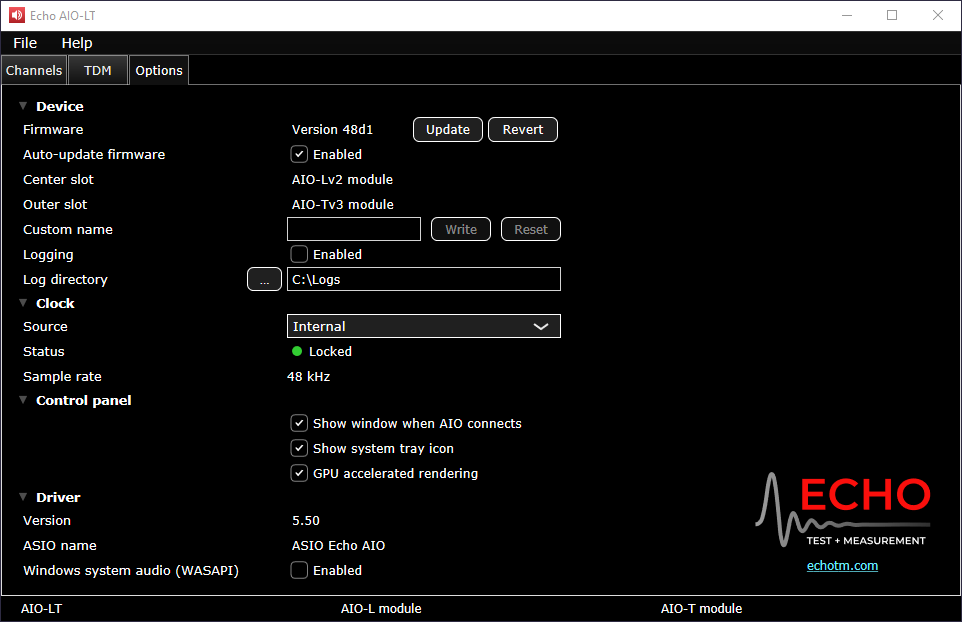Click the ASIO Echo AIO name value
This screenshot has width=962, height=622.
[x=339, y=546]
